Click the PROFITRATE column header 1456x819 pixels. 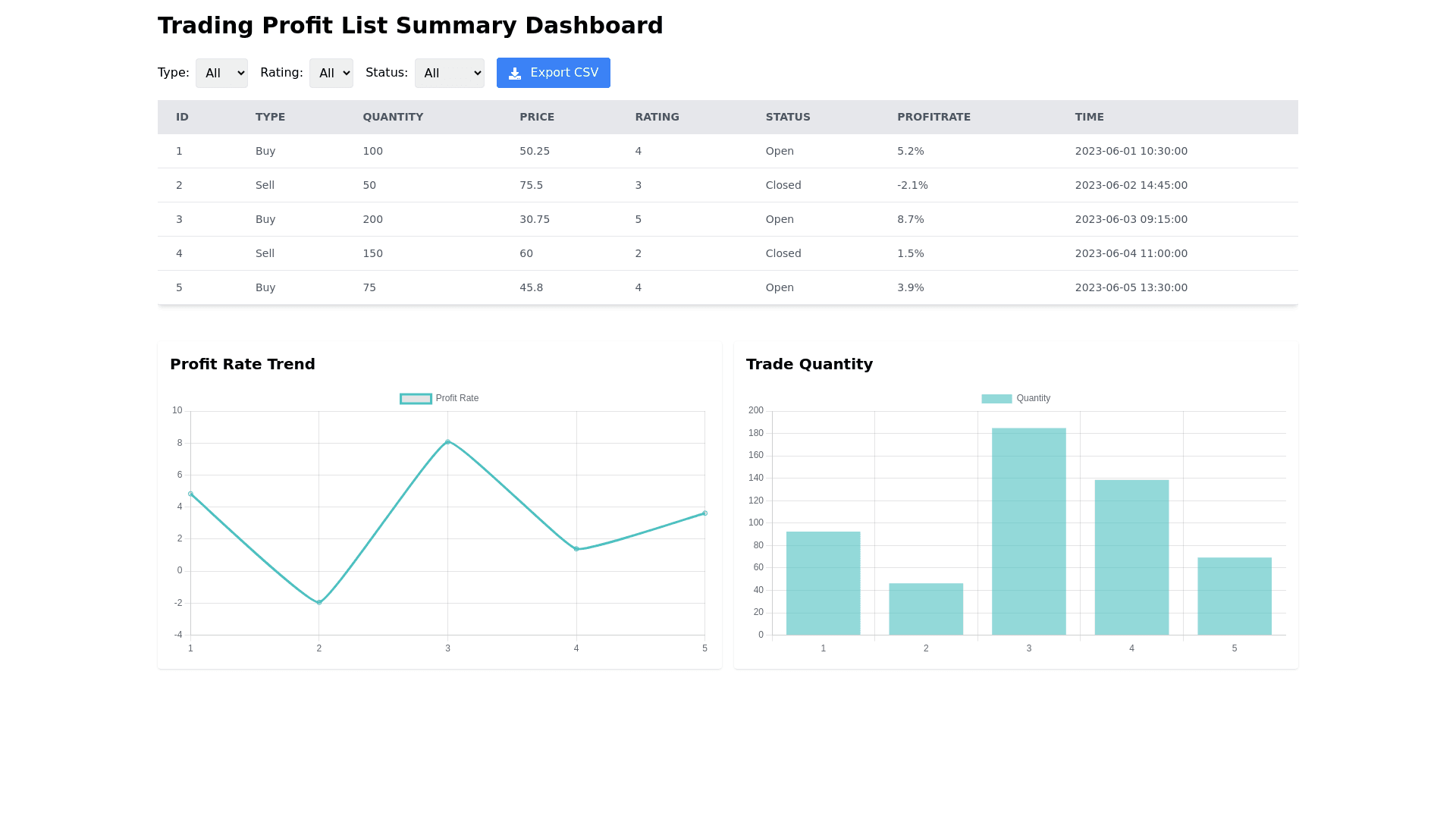point(934,117)
